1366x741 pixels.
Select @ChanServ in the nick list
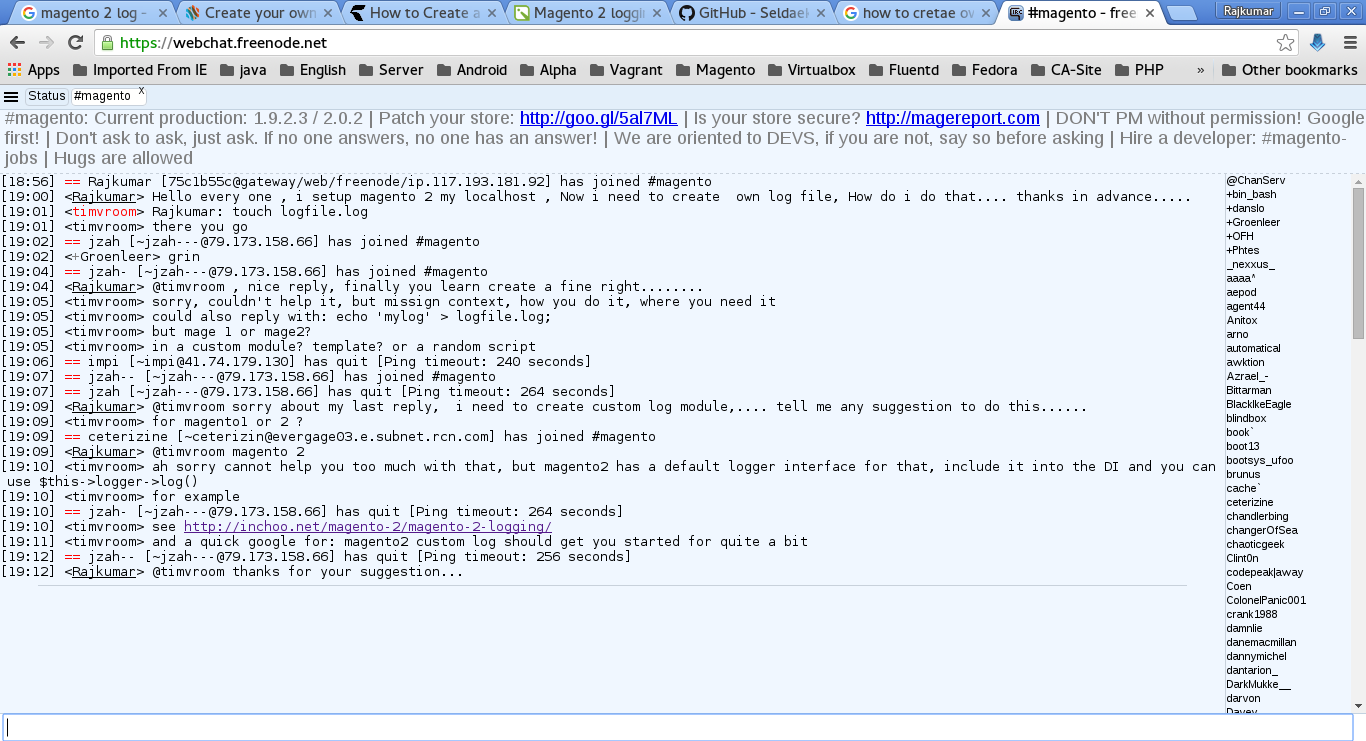[1256, 180]
